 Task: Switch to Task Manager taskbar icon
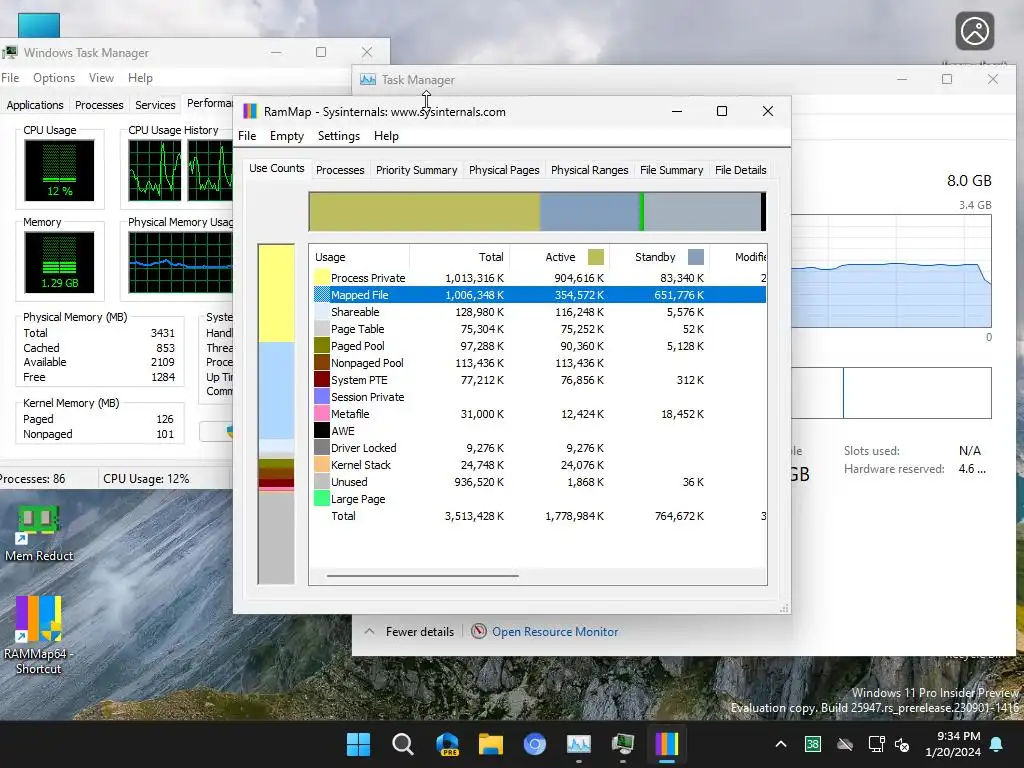click(x=579, y=744)
